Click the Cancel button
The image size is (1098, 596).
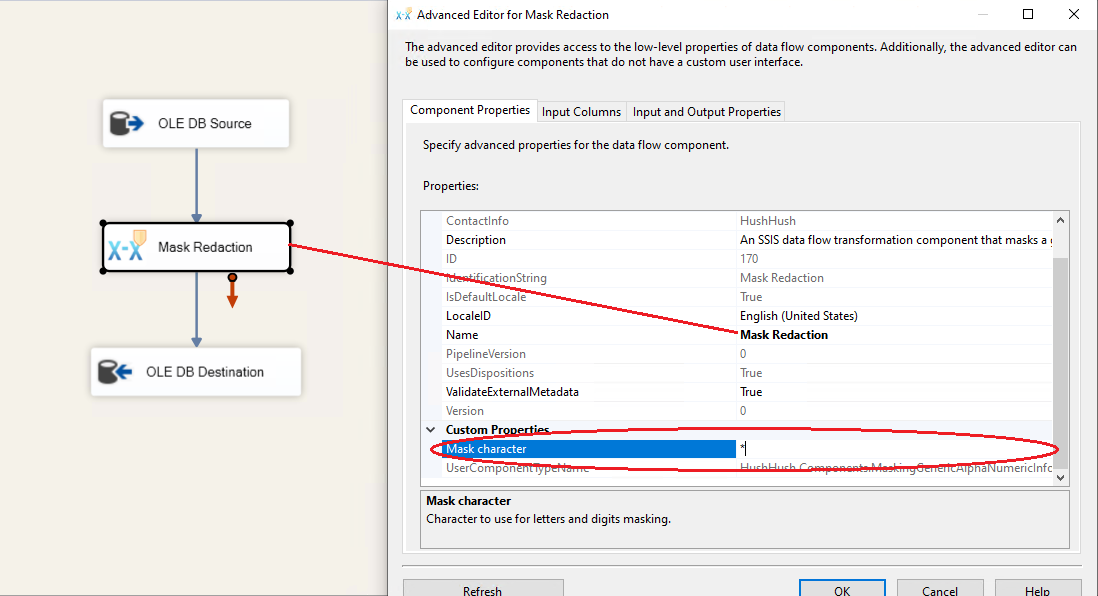939,589
